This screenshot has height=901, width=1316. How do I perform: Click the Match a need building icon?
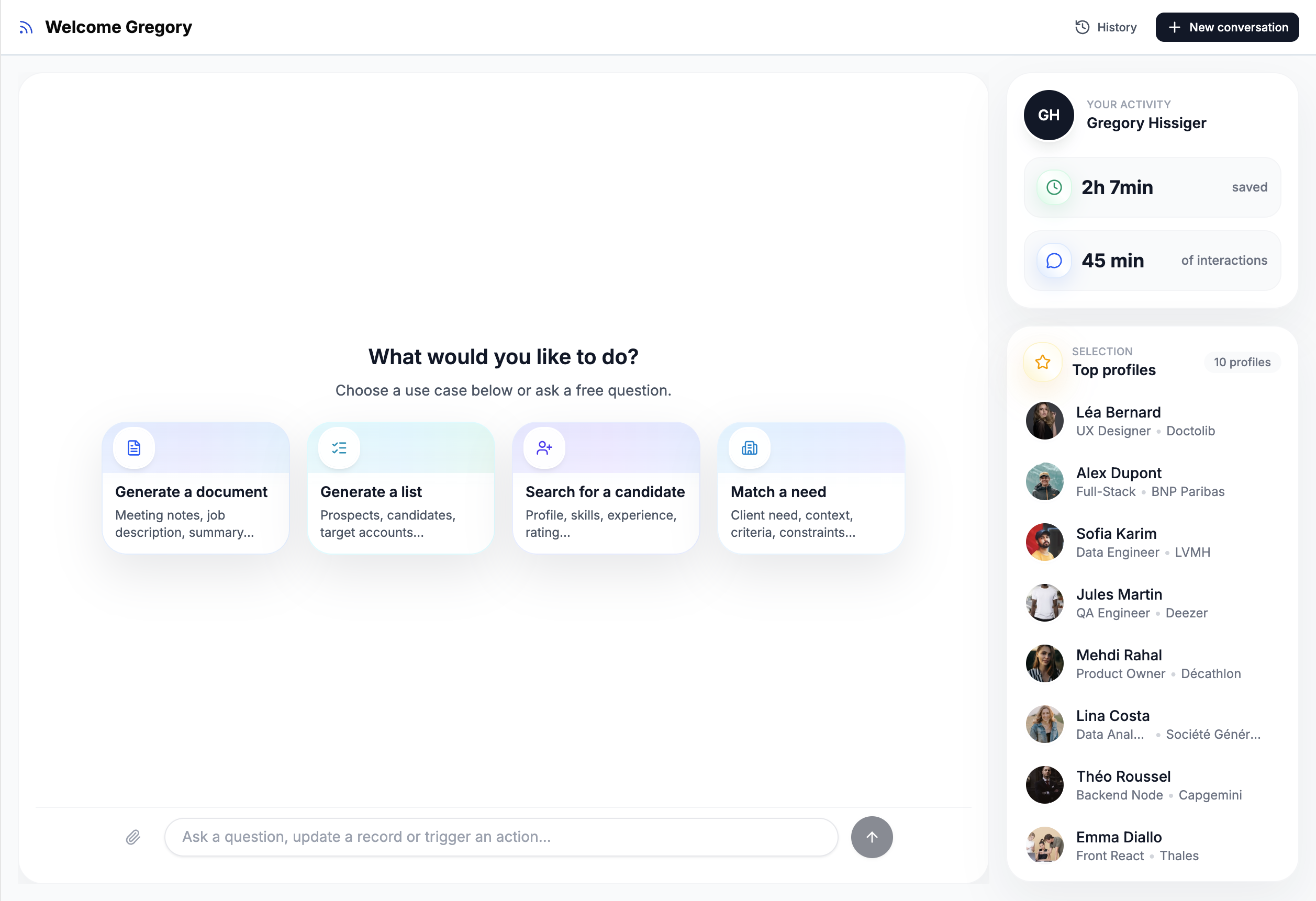click(749, 448)
